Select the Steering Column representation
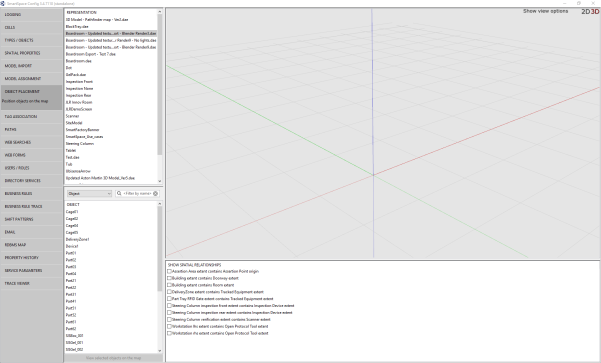This screenshot has width=601, height=363. click(x=80, y=143)
